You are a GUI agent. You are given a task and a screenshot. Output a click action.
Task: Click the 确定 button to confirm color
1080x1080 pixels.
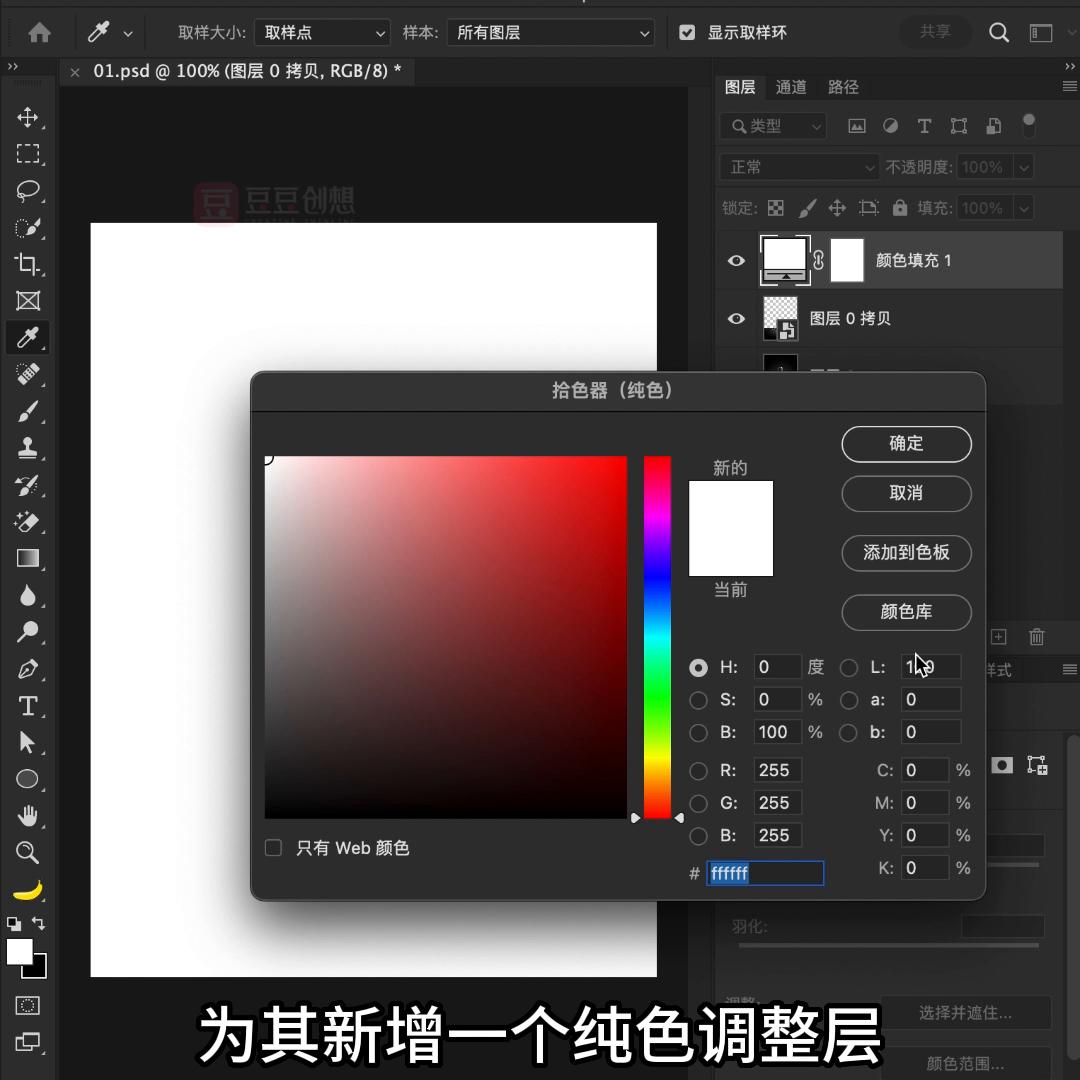pos(906,444)
